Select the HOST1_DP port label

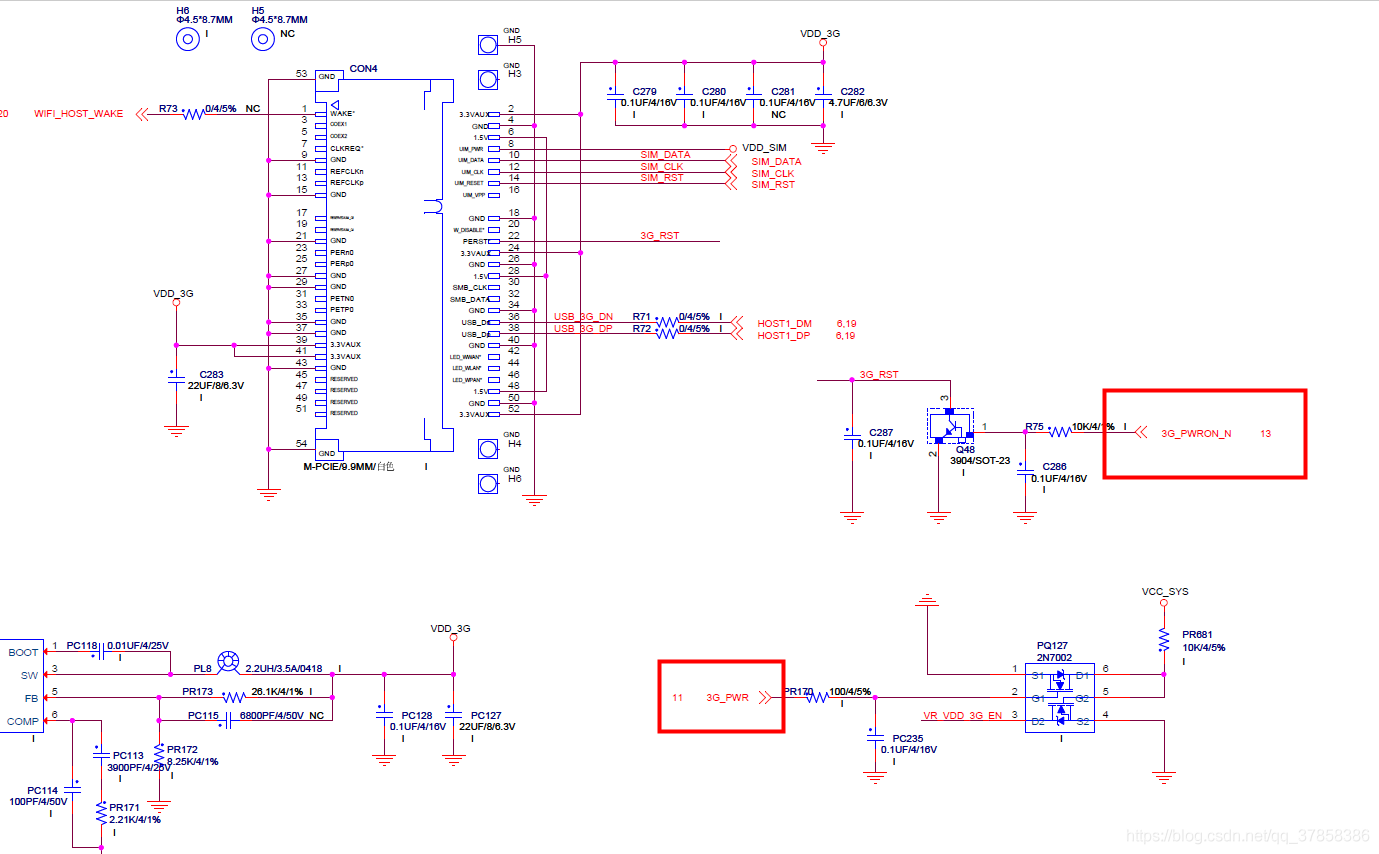[785, 336]
